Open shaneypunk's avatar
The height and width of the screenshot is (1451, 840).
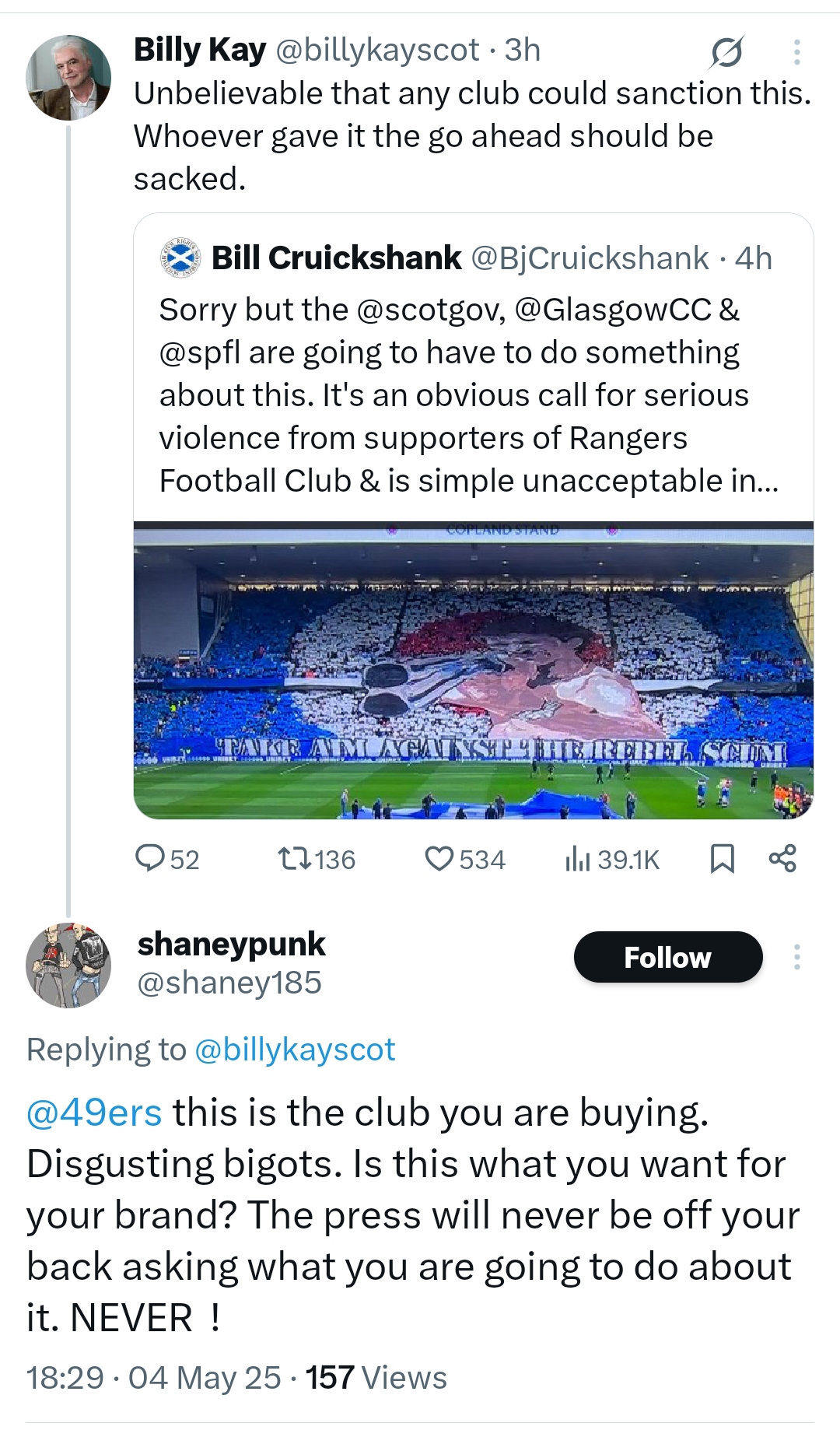coord(68,966)
